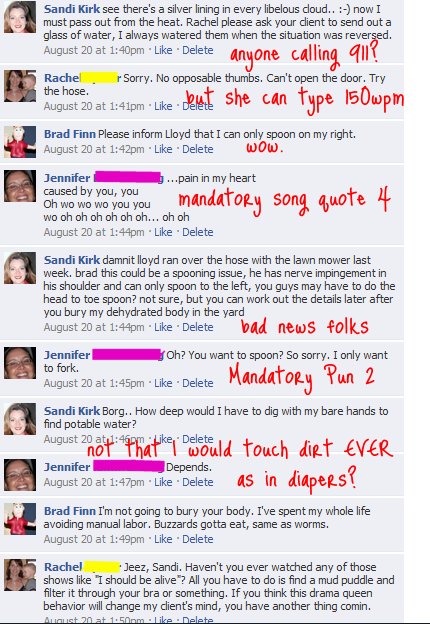
Task: Like Brad Finn's 1:49pm buzzards comment
Action: pyautogui.click(x=163, y=539)
